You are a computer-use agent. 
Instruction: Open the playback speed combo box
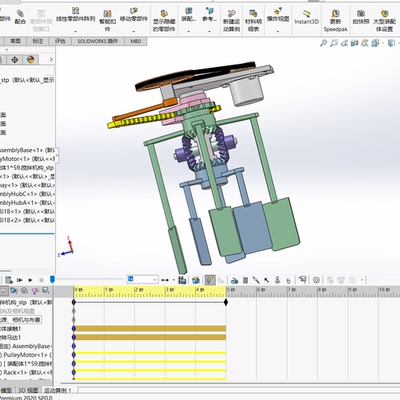(142, 279)
